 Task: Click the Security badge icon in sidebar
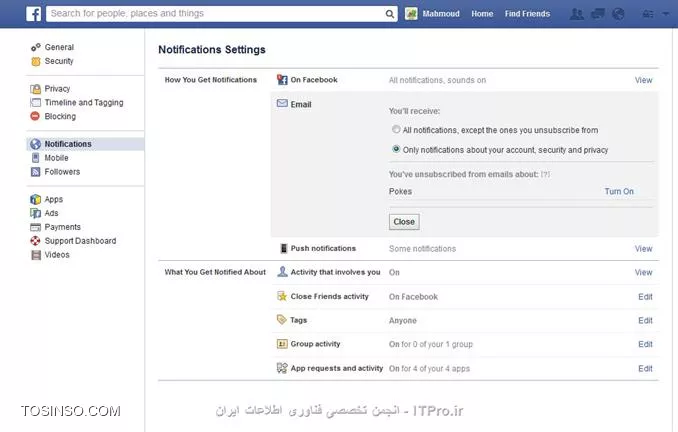(35, 61)
